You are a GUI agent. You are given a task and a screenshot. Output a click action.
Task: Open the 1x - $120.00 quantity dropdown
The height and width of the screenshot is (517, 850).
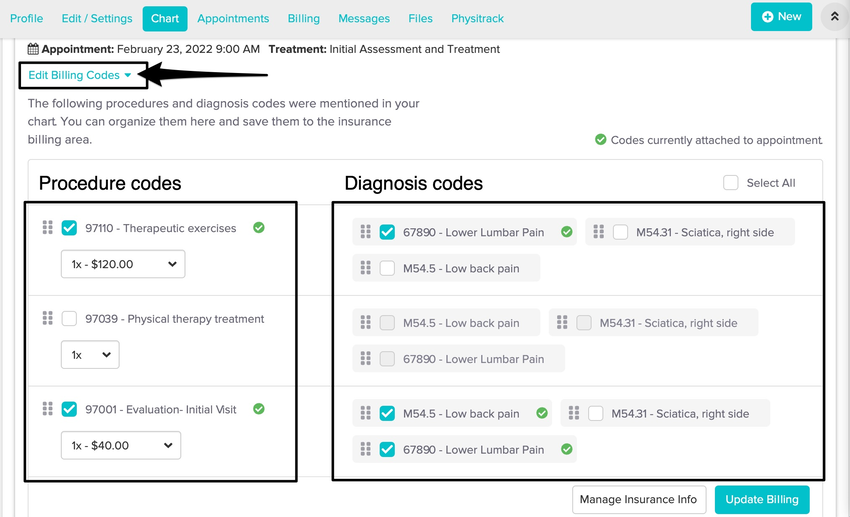[123, 264]
